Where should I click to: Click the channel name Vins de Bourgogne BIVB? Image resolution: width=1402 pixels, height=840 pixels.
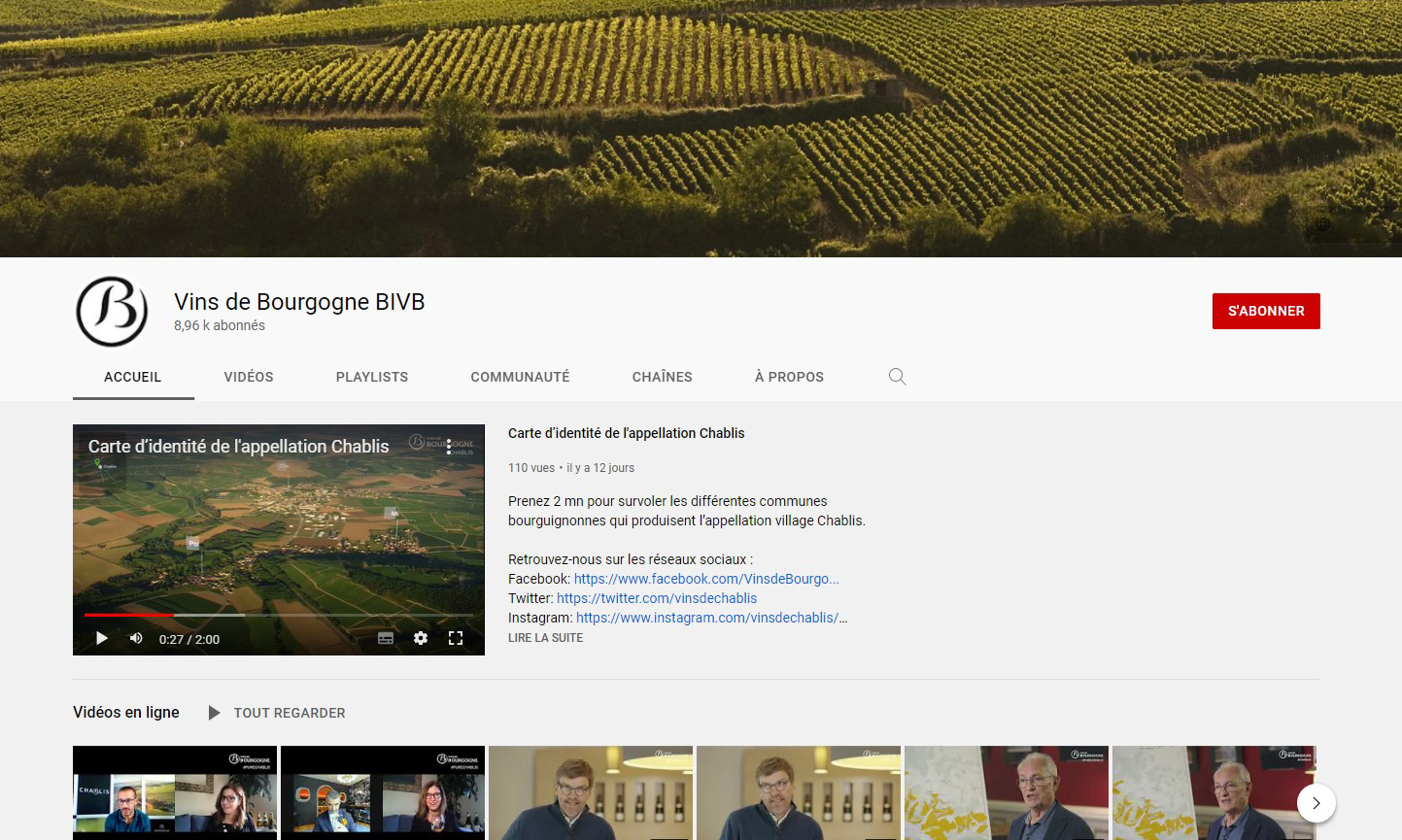pyautogui.click(x=299, y=302)
